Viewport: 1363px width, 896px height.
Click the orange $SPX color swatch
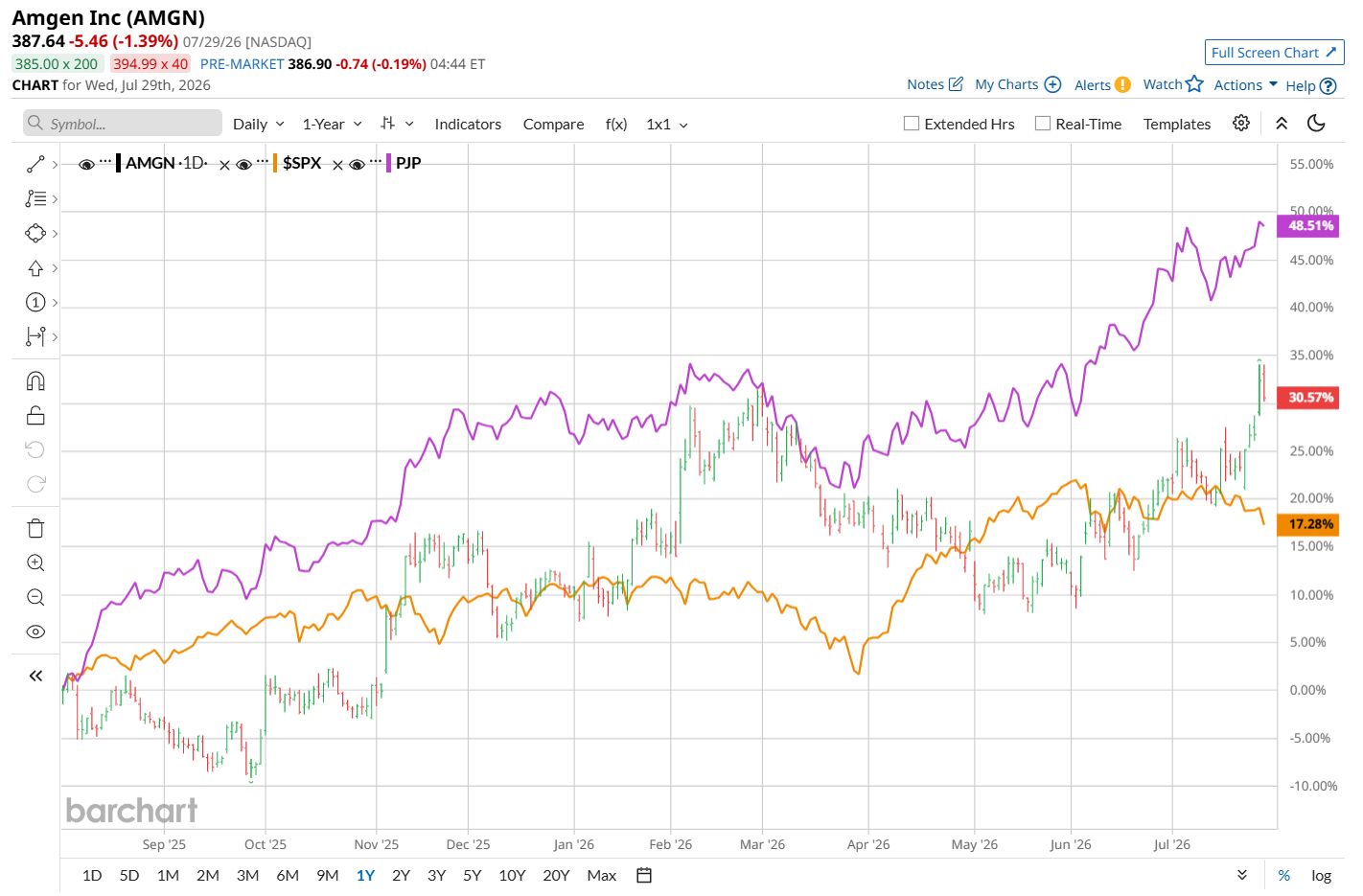coord(275,163)
